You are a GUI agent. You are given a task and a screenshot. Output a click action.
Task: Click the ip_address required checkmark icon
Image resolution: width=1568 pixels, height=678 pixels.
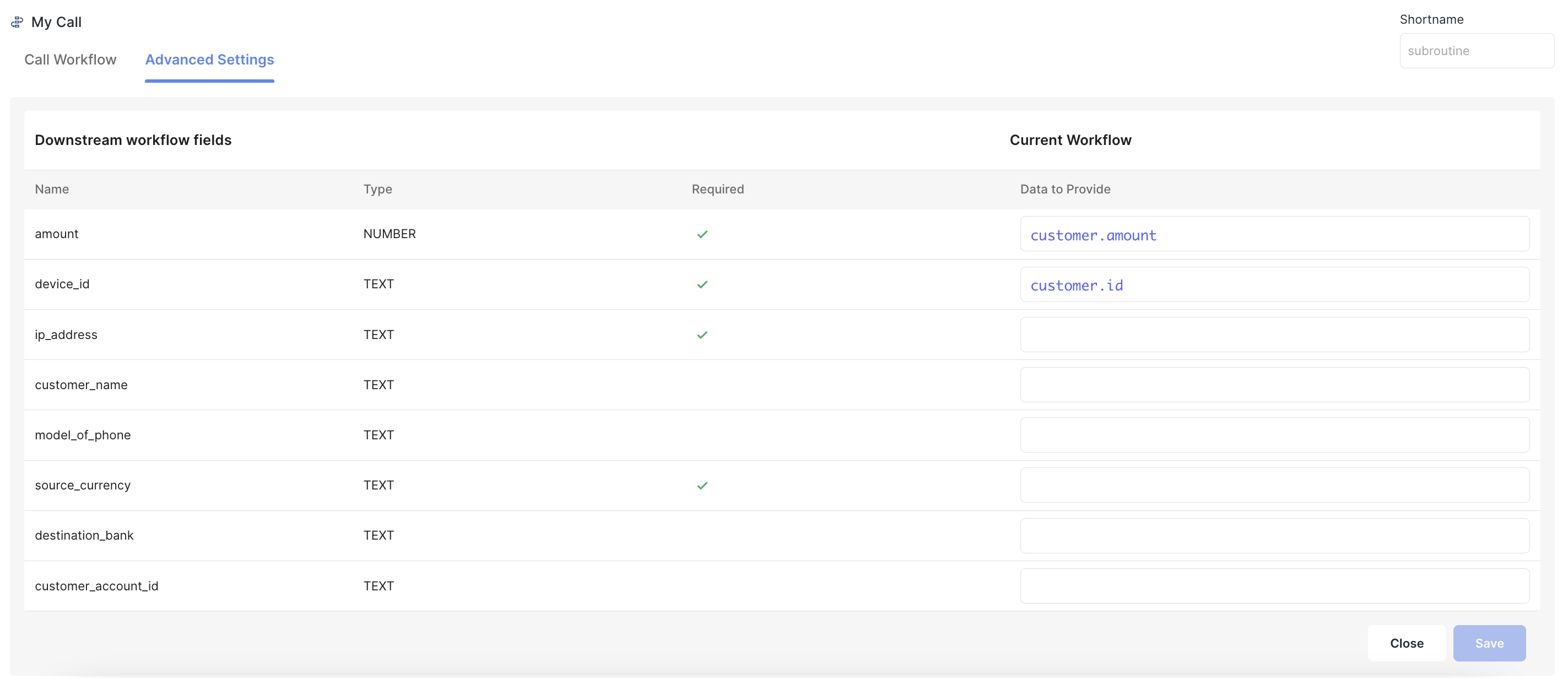[x=702, y=335]
